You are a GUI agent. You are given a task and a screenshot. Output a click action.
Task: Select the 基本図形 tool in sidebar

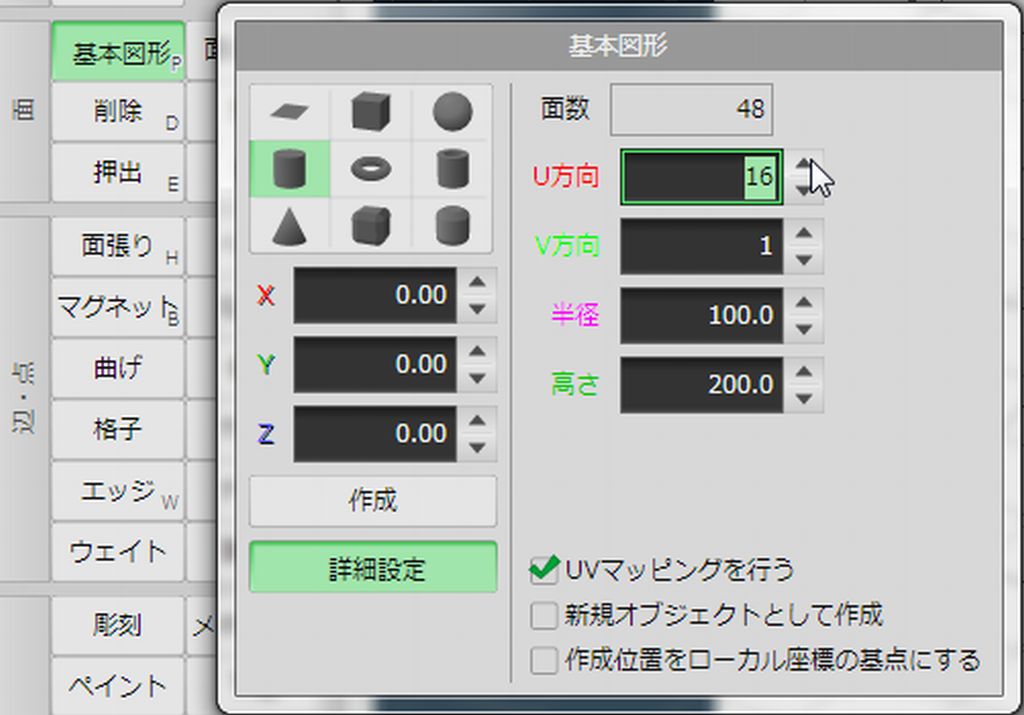[x=118, y=52]
